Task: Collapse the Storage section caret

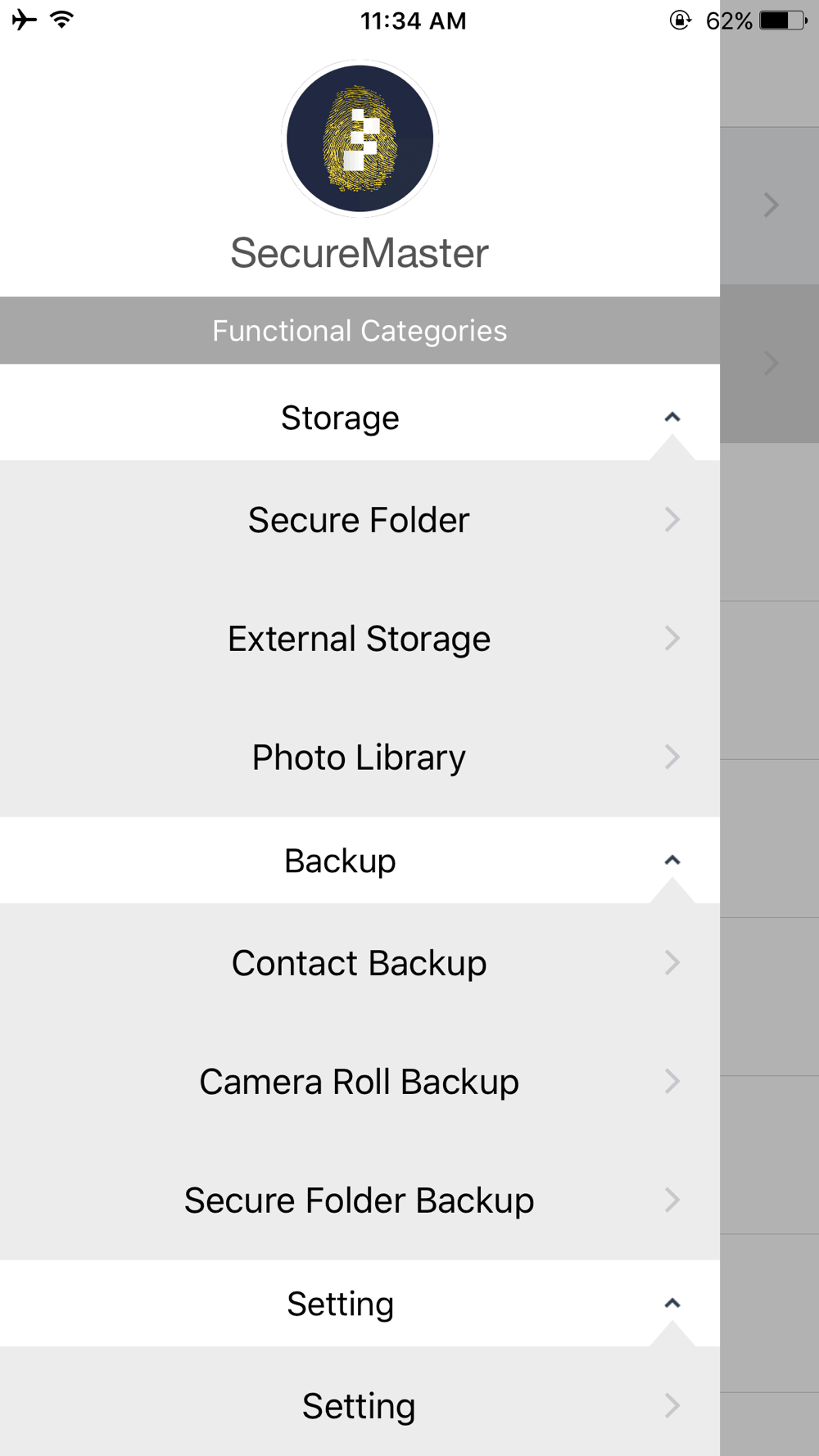Action: 672,418
